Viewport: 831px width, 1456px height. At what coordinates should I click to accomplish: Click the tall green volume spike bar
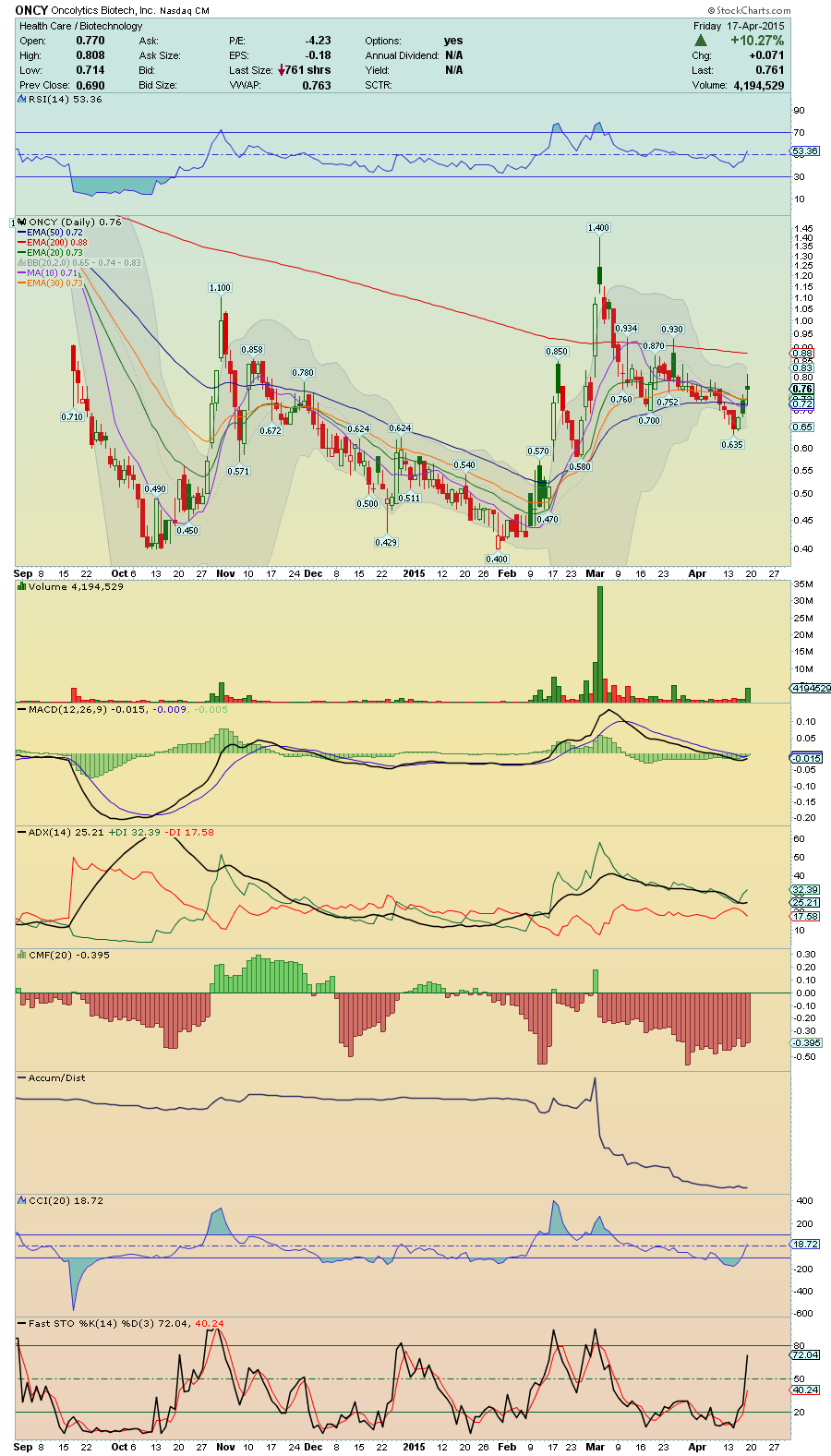click(599, 644)
